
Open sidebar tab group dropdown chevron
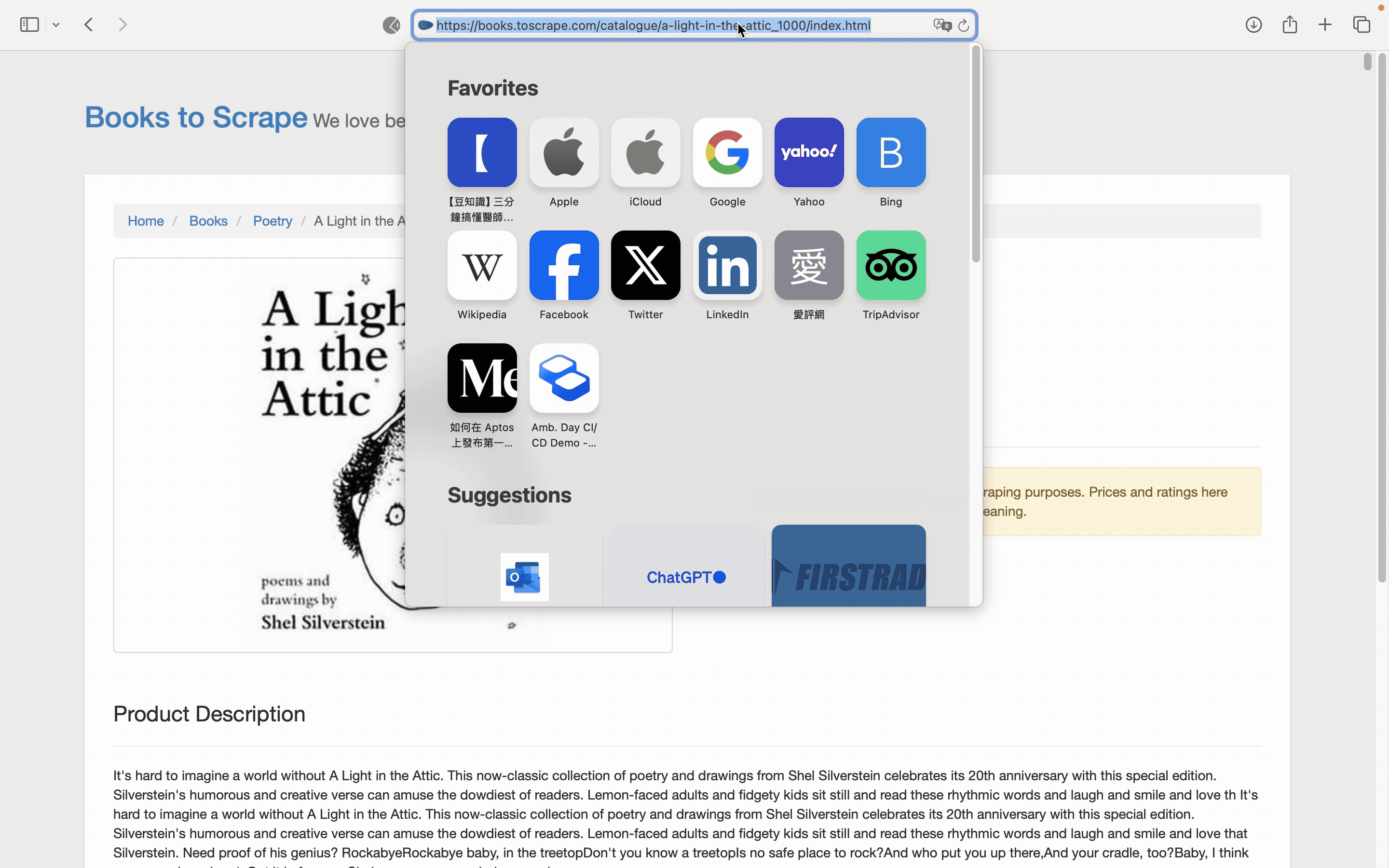point(55,25)
